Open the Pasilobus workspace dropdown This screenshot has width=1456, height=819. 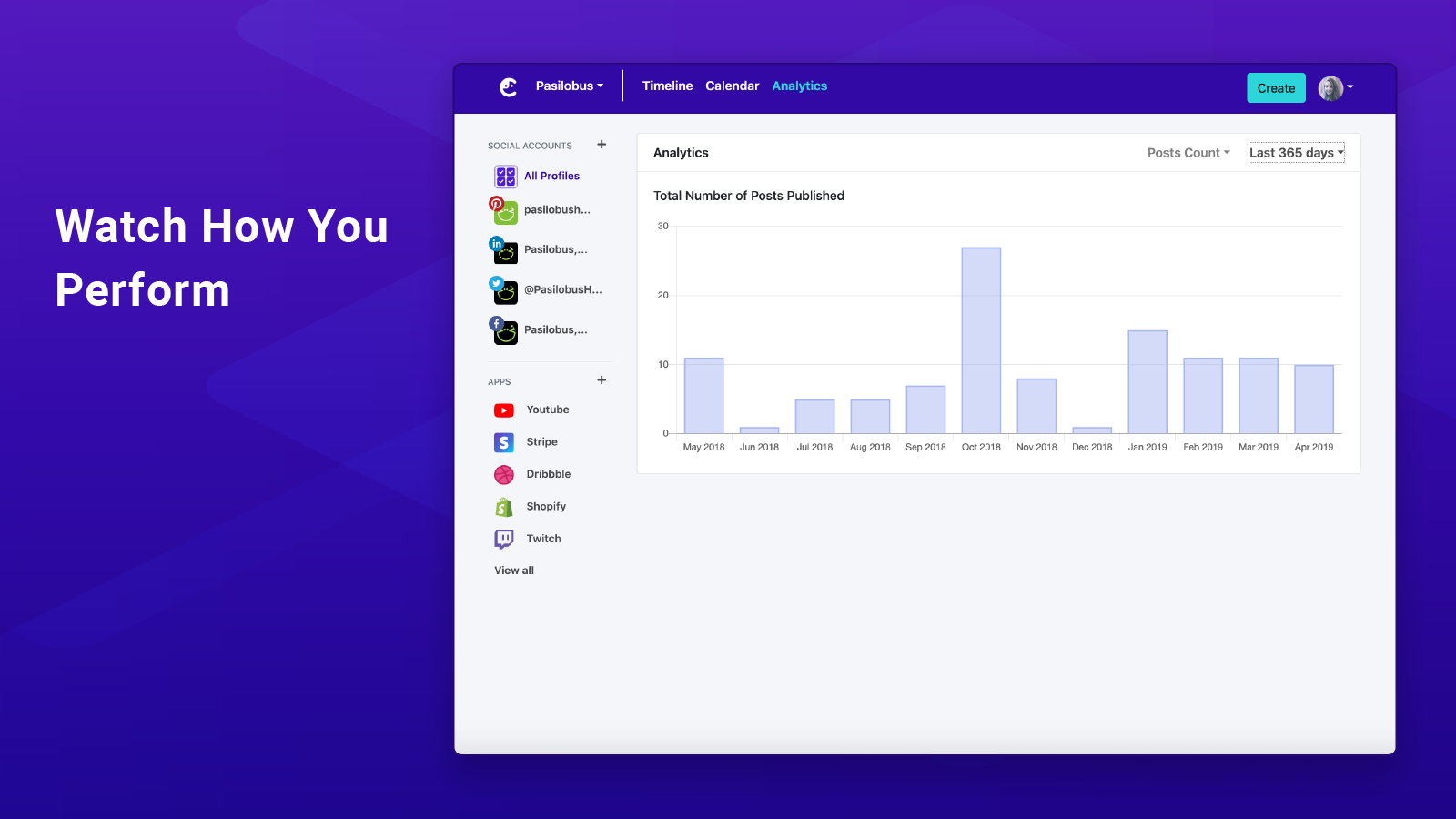tap(570, 86)
